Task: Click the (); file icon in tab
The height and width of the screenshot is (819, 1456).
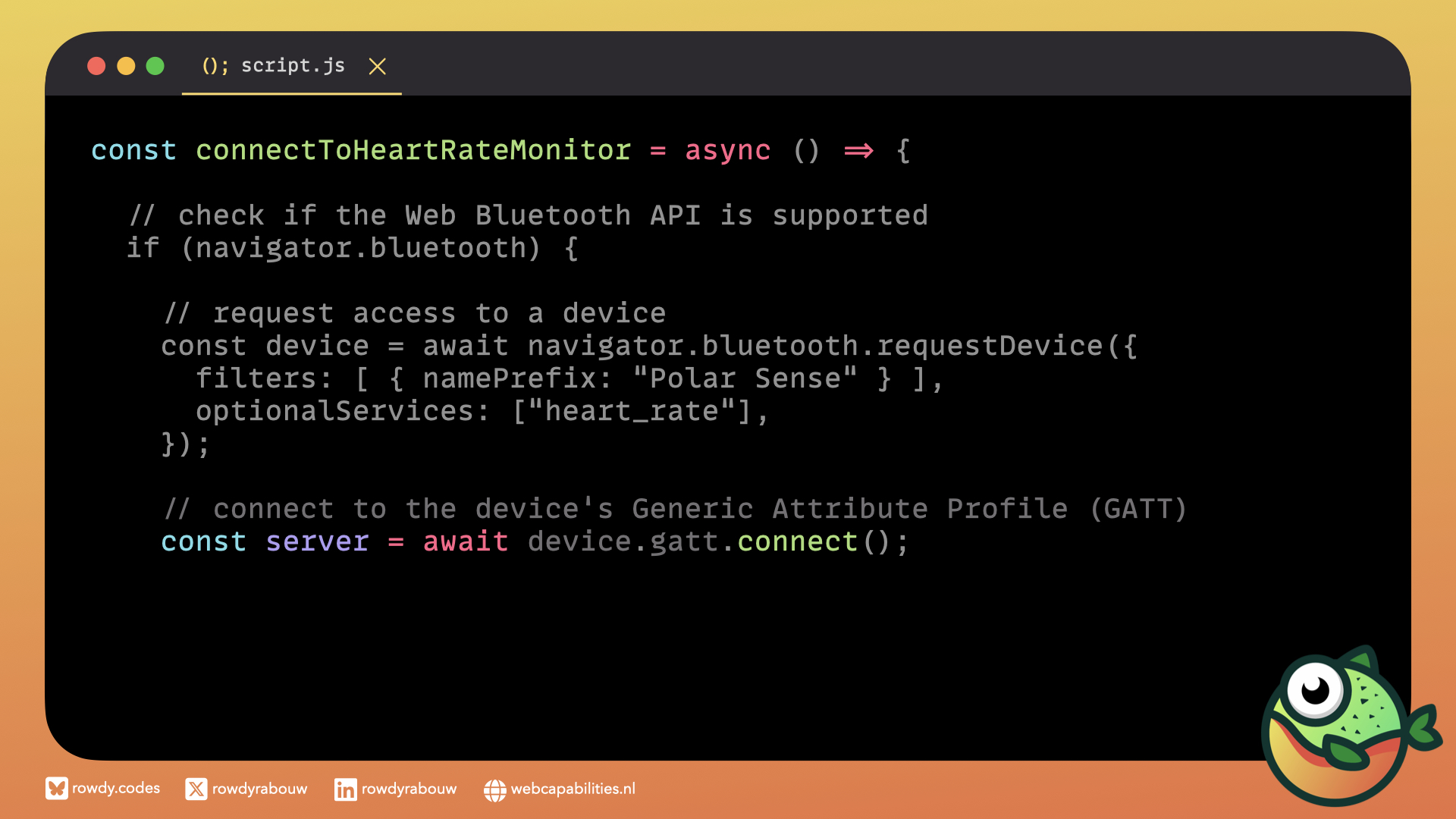Action: (x=215, y=66)
